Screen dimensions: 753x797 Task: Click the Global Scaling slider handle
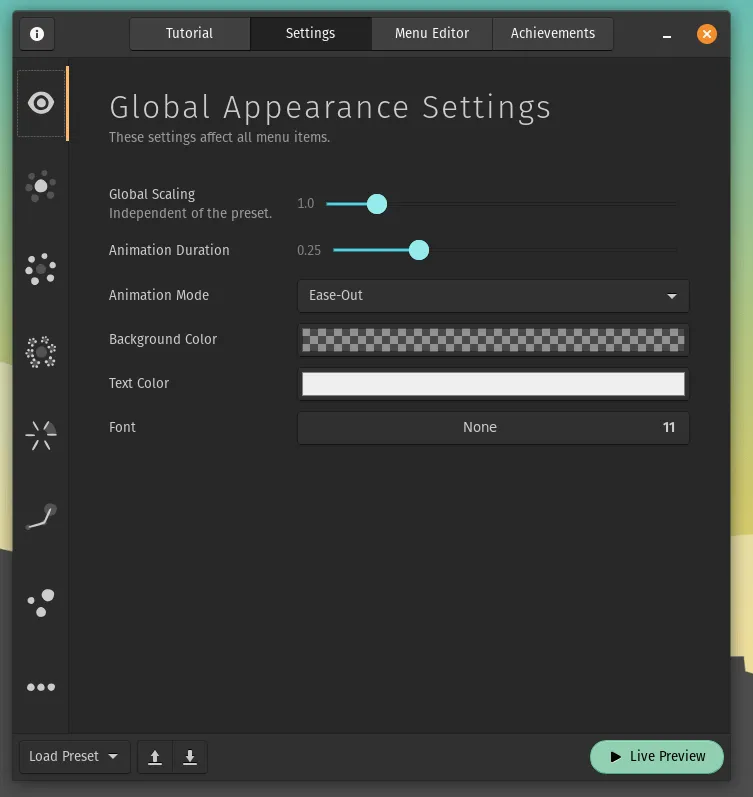(x=377, y=204)
